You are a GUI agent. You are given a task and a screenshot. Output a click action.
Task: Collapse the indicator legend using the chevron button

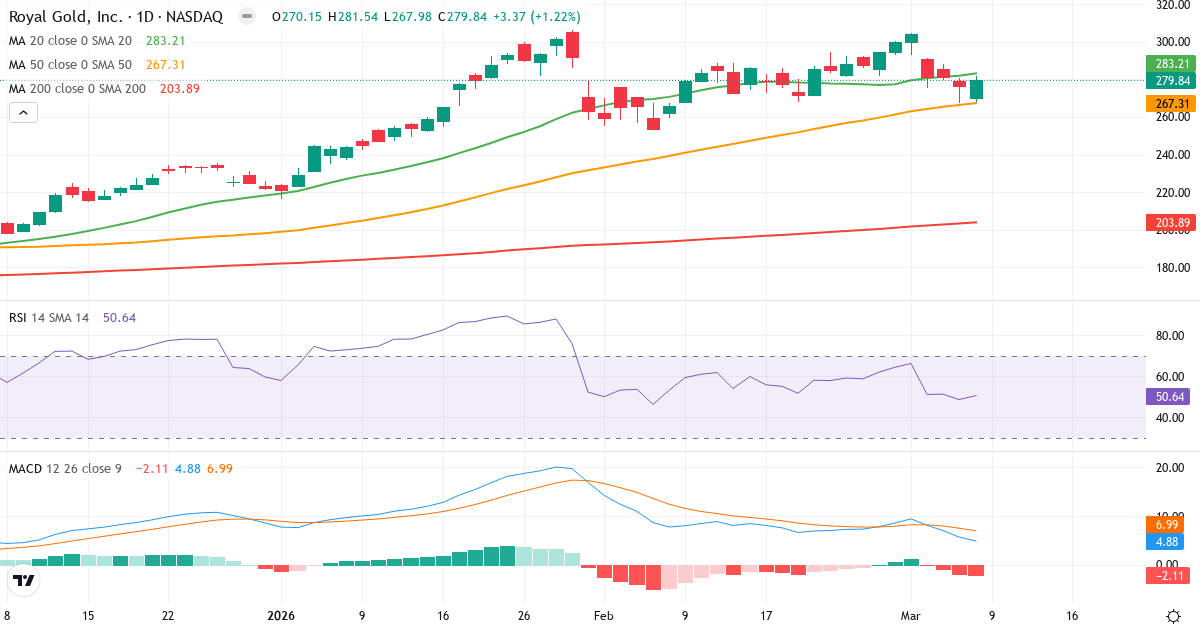point(22,112)
